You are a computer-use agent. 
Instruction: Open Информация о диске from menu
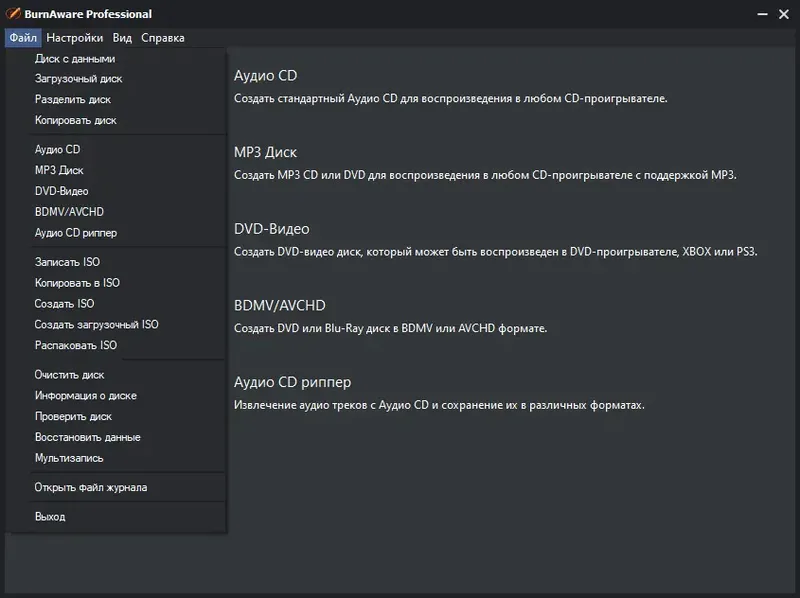point(86,396)
